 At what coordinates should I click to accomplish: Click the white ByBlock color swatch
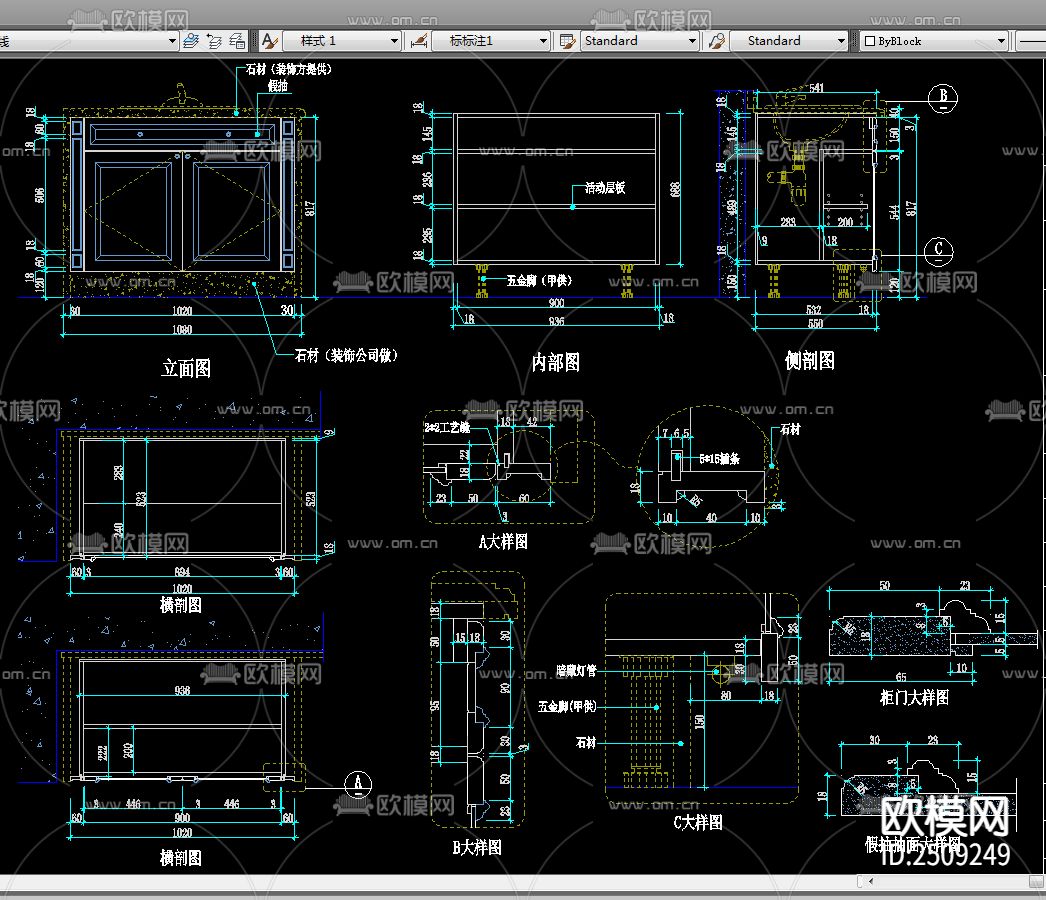(x=869, y=41)
